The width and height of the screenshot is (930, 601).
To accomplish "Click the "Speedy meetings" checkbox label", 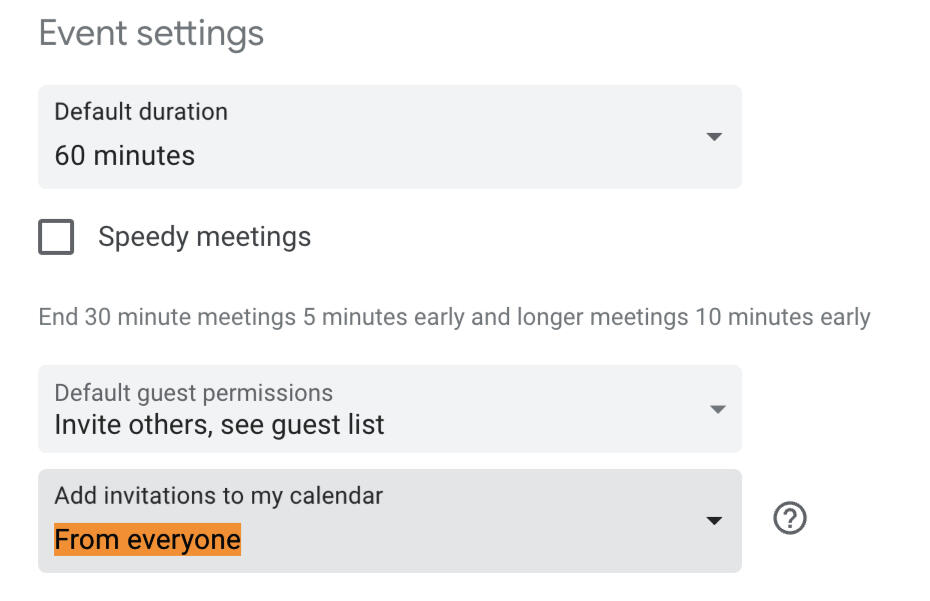I will click(x=204, y=237).
